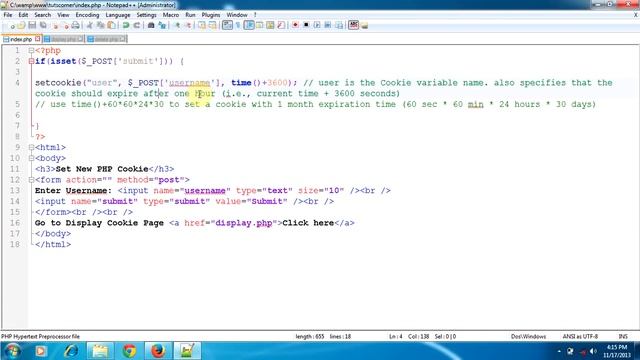Click 'Dos\Windows' in the status bar

tap(528, 336)
